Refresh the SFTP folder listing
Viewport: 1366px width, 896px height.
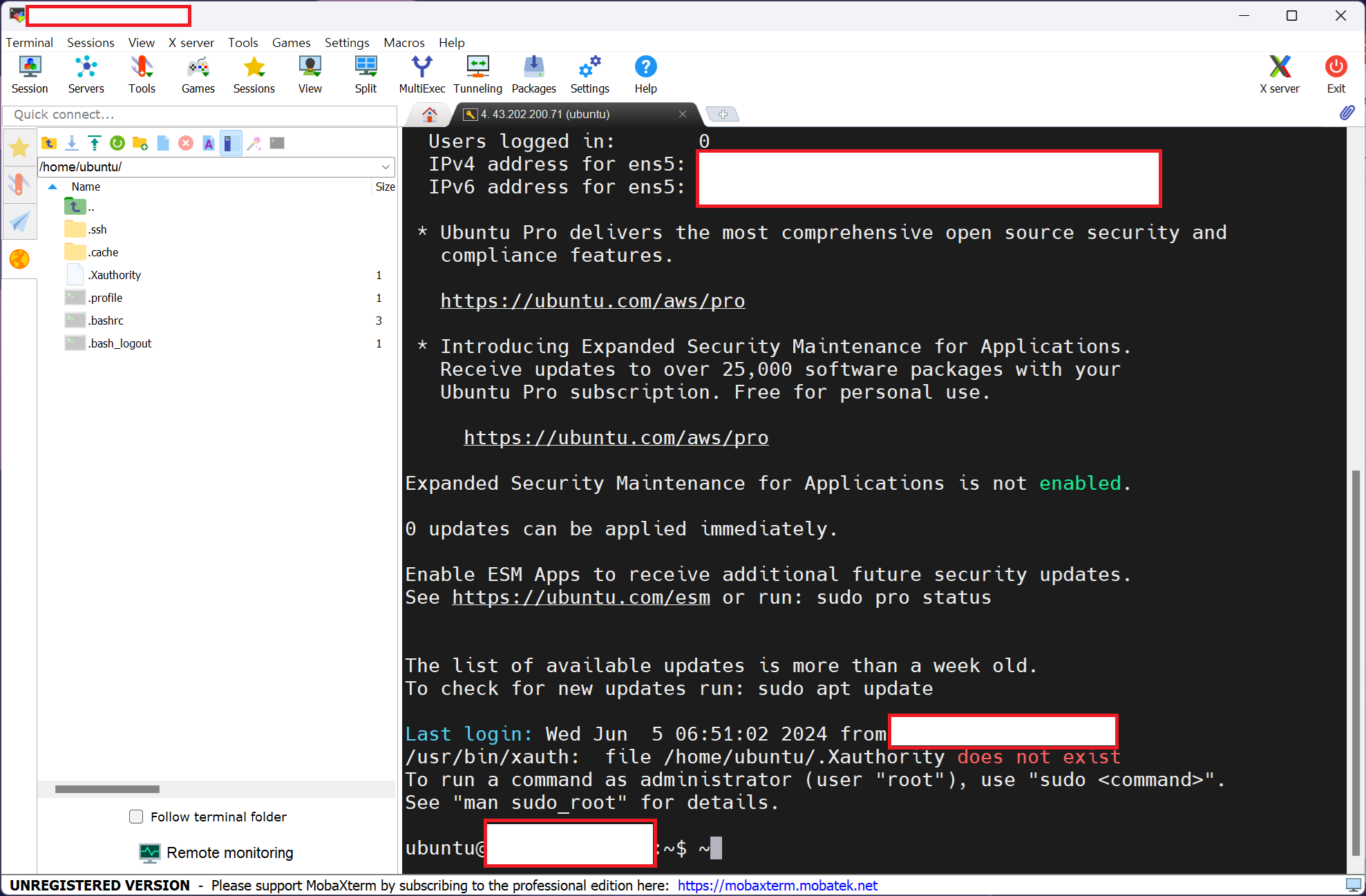[x=117, y=143]
